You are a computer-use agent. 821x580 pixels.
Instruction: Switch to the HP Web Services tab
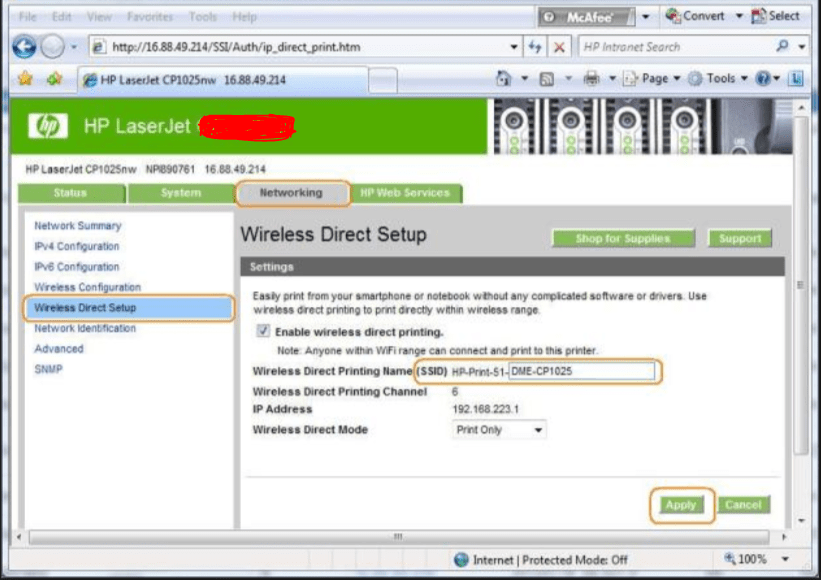pos(405,193)
